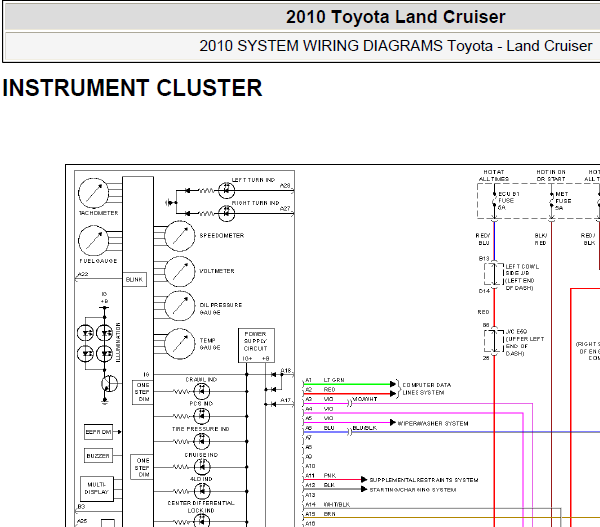Click the 'RIGHT TURN IND' label
The width and height of the screenshot is (600, 527).
click(x=256, y=203)
